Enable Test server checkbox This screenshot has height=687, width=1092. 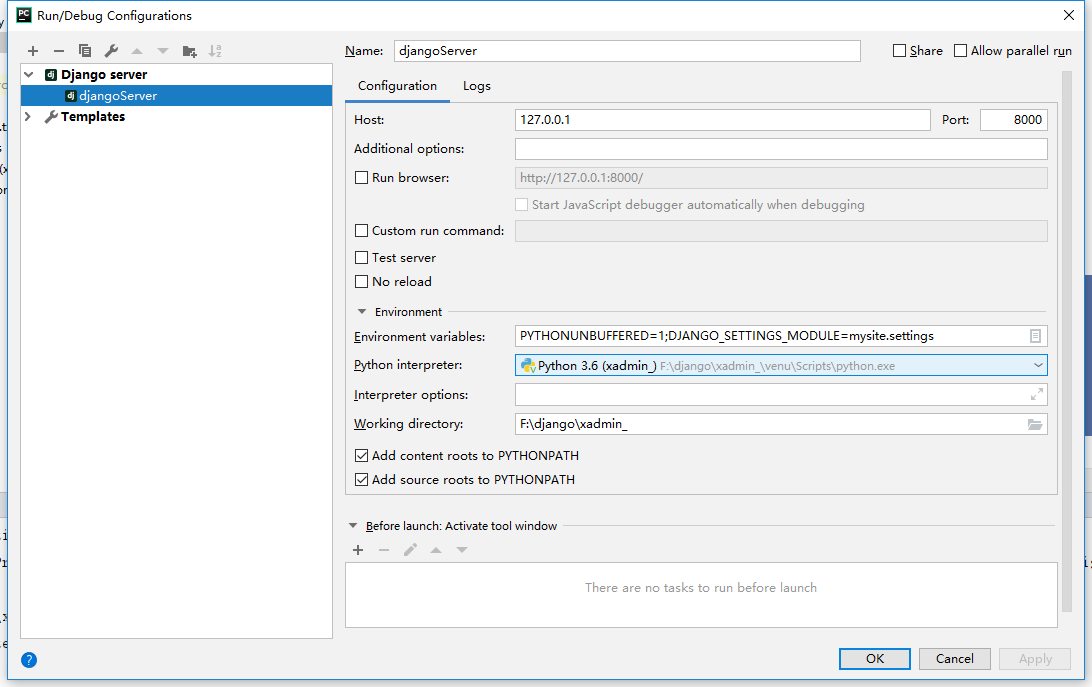tap(361, 258)
